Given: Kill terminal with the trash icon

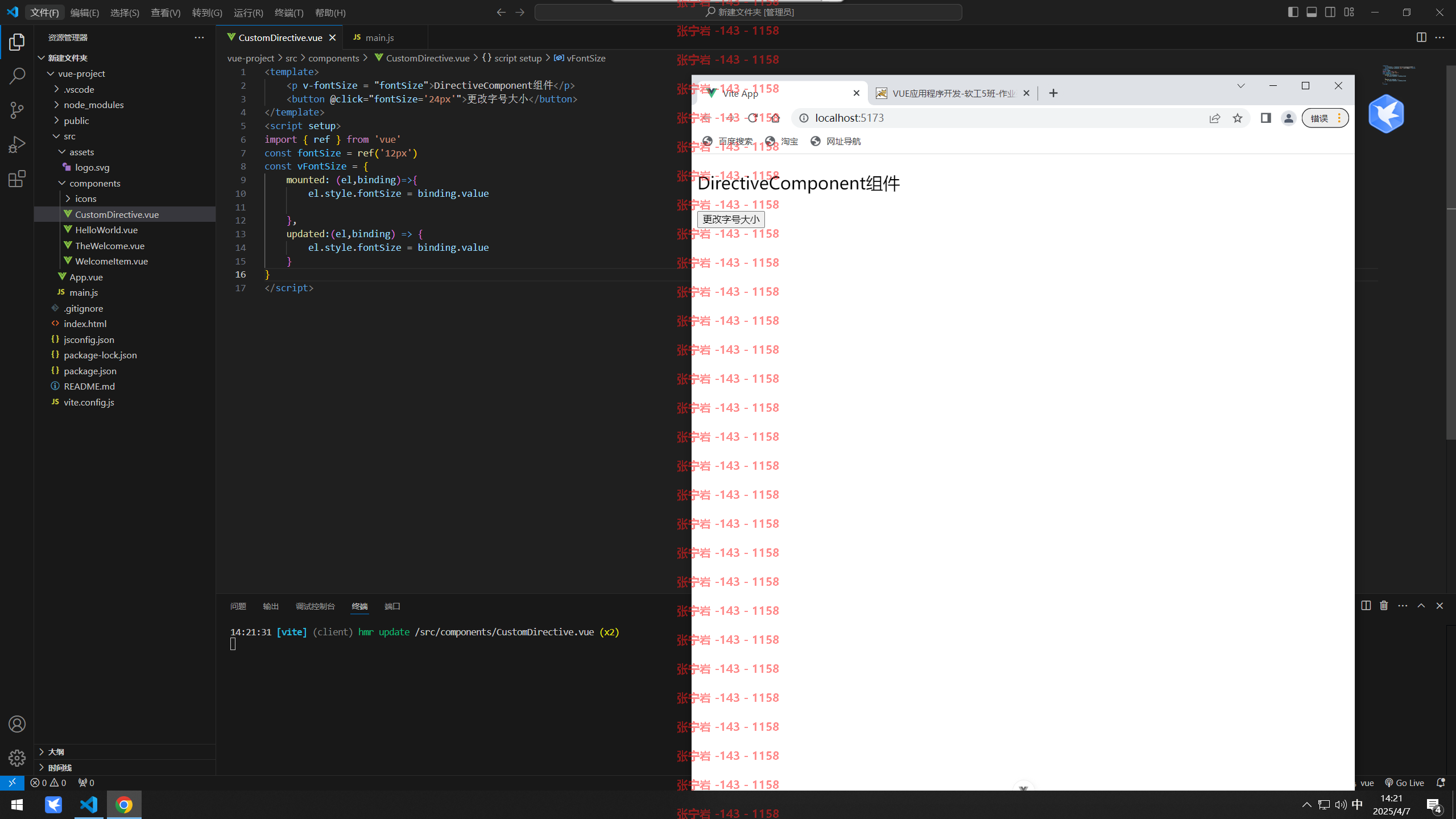Looking at the screenshot, I should (x=1384, y=606).
